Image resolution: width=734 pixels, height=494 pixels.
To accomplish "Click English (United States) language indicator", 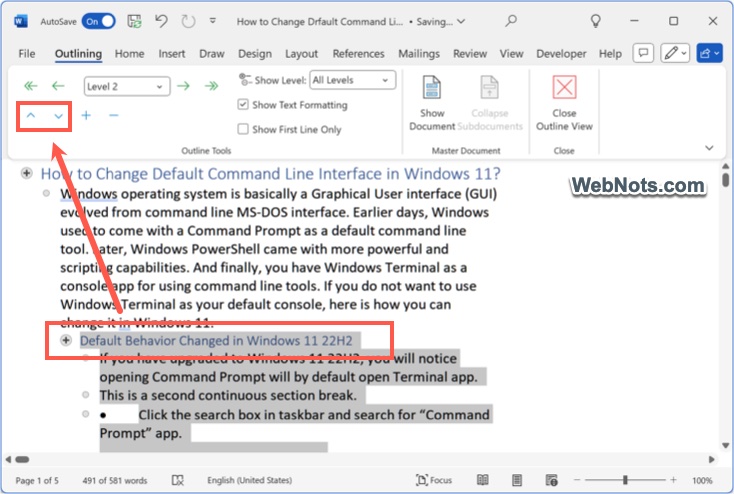I will [250, 480].
